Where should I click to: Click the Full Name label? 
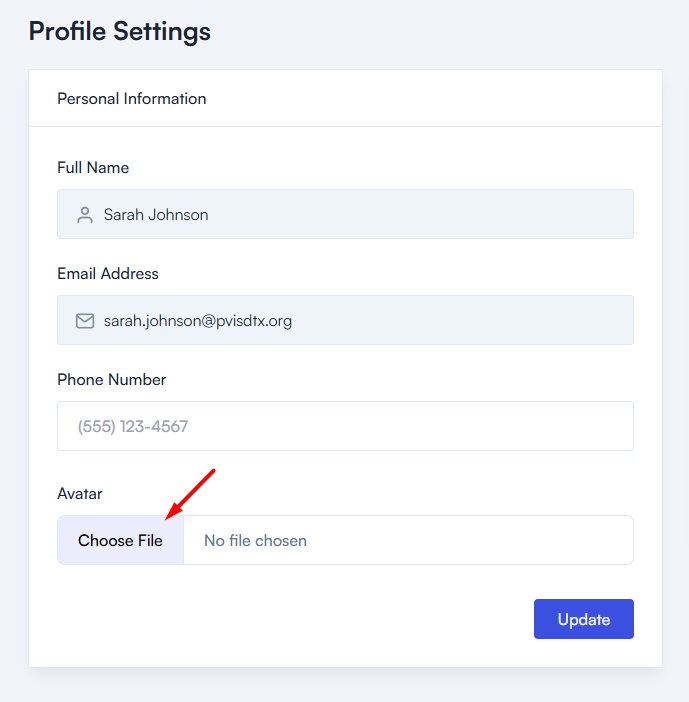click(93, 168)
